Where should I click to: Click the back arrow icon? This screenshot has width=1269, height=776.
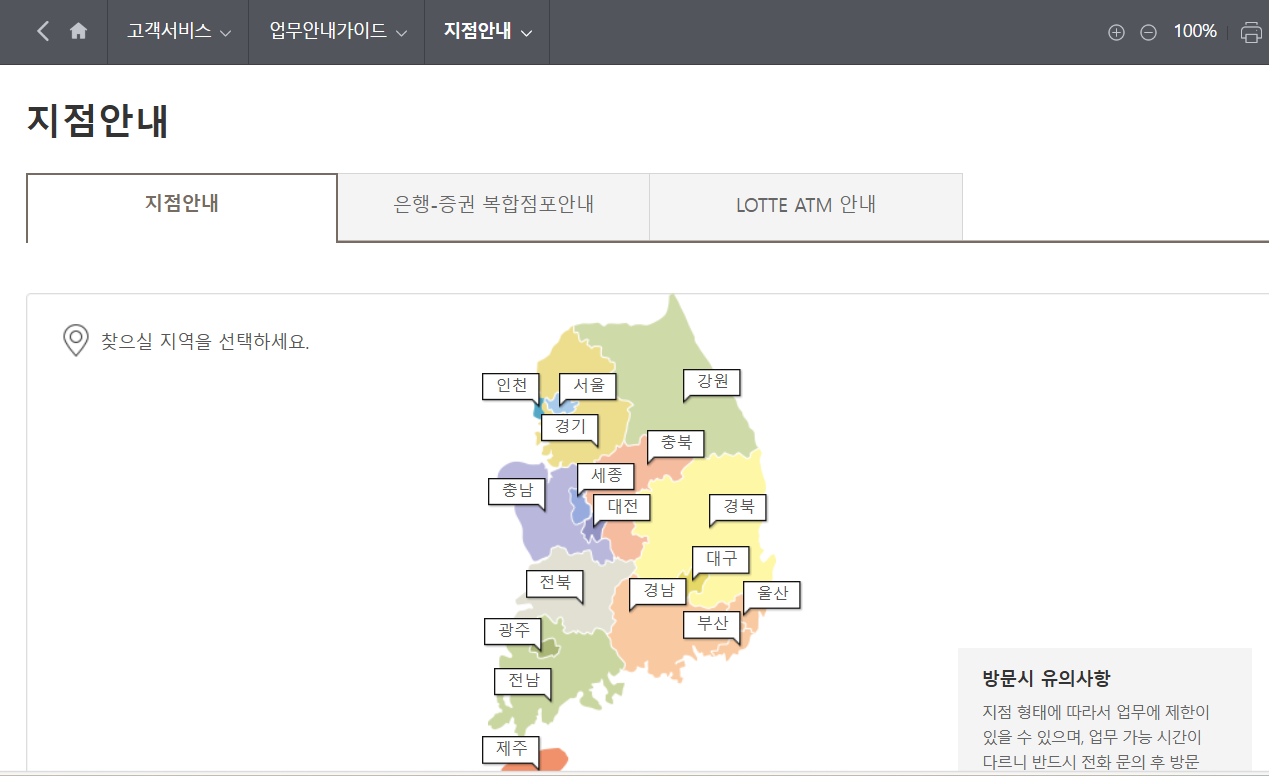point(42,31)
